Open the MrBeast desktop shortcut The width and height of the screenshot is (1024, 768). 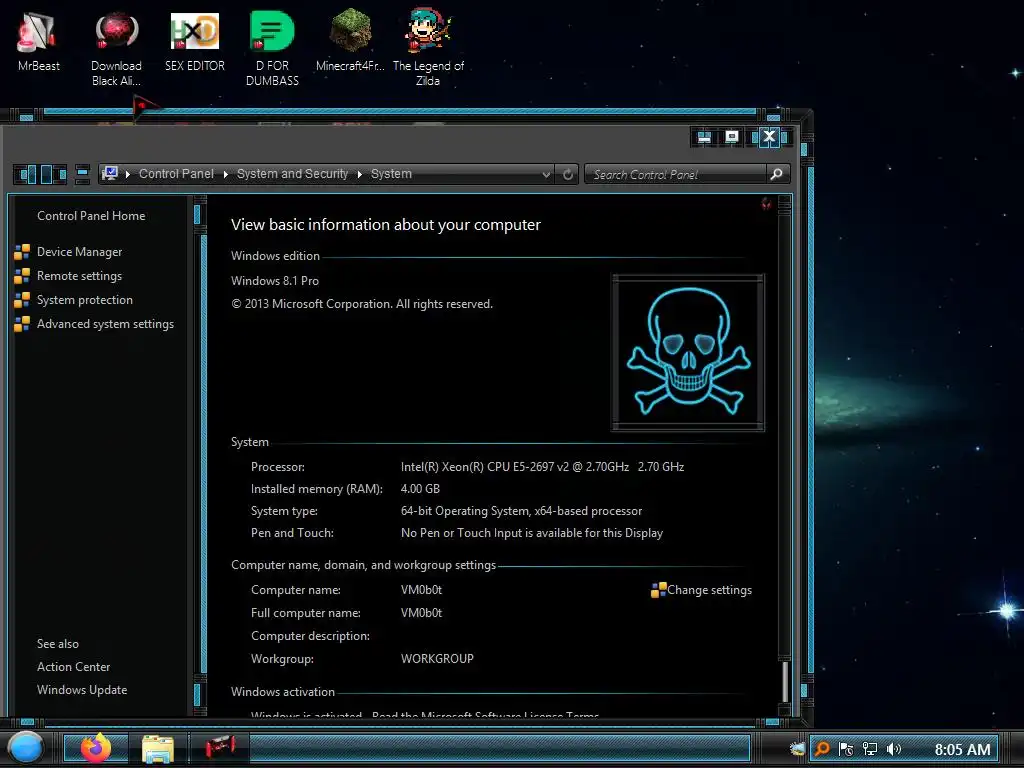pyautogui.click(x=38, y=40)
